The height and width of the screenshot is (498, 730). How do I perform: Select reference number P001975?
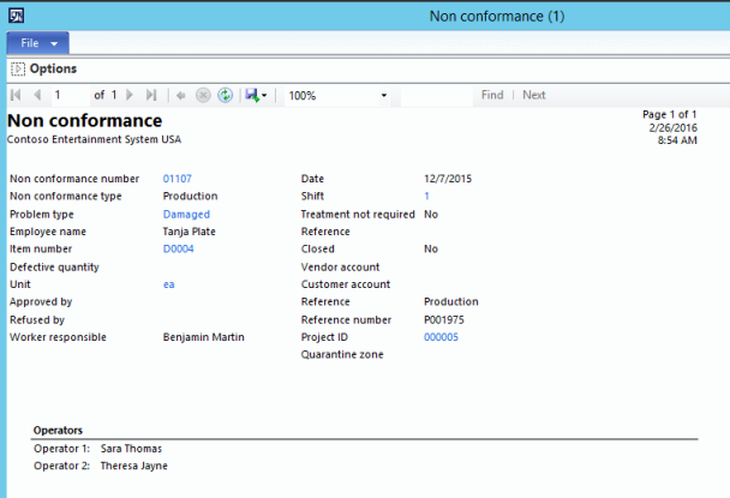tap(444, 320)
